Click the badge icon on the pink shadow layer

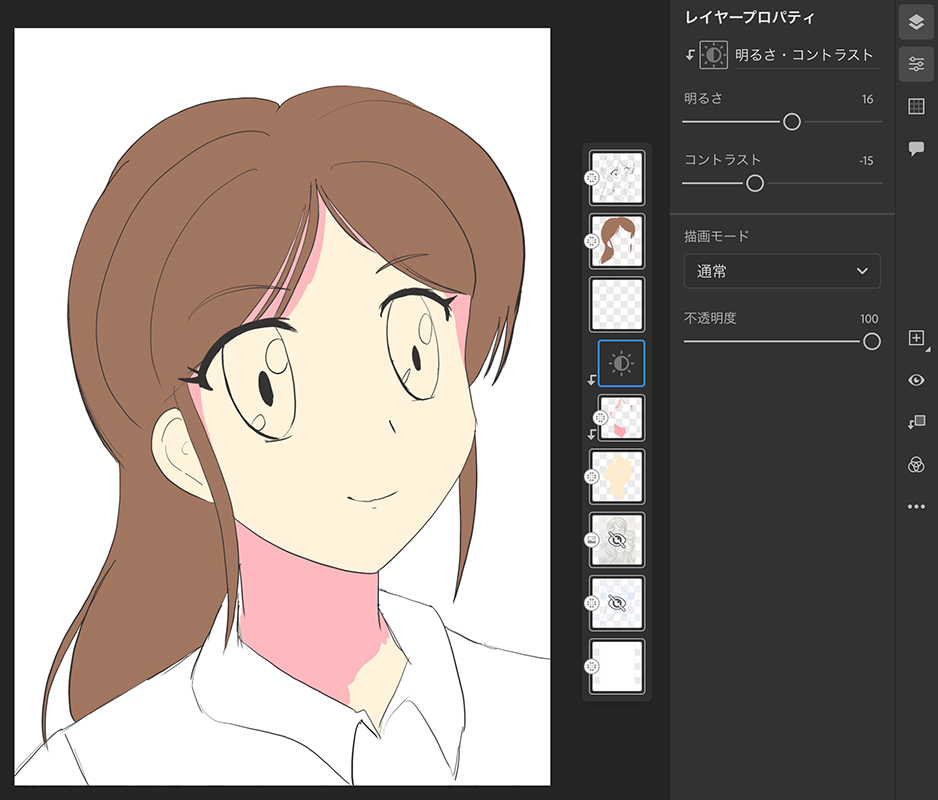coord(599,418)
